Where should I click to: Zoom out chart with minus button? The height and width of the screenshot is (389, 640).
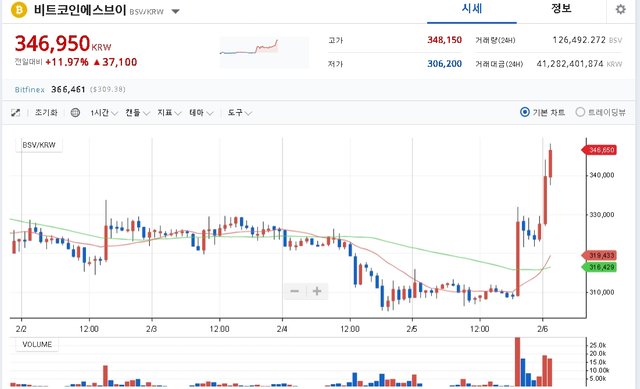coord(295,291)
